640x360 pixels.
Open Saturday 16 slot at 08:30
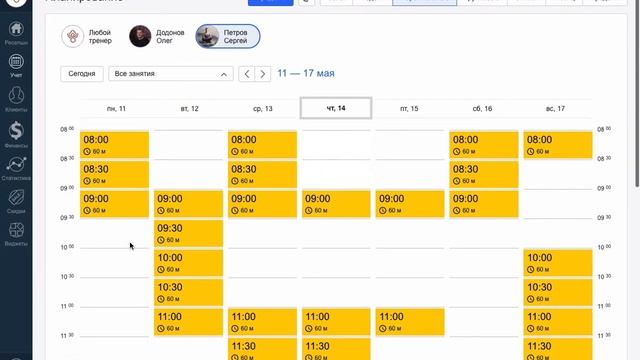(484, 174)
